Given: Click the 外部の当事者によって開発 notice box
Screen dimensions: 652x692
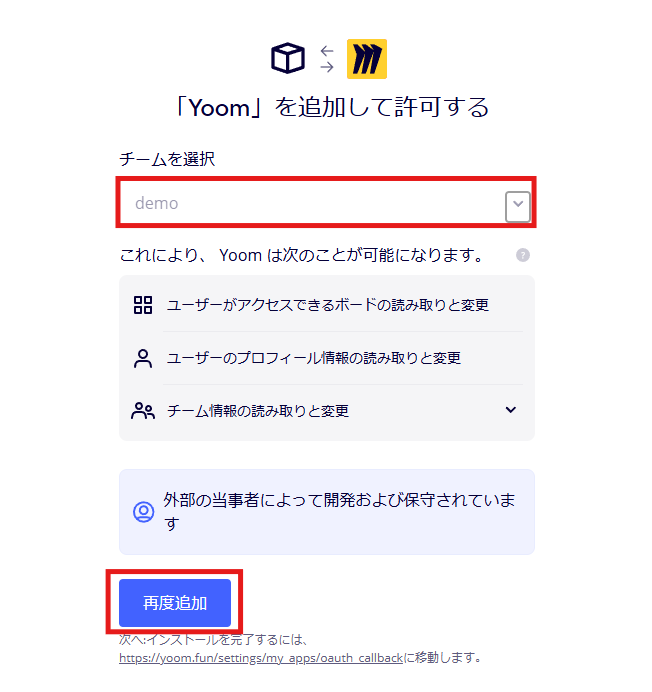Looking at the screenshot, I should tap(327, 512).
